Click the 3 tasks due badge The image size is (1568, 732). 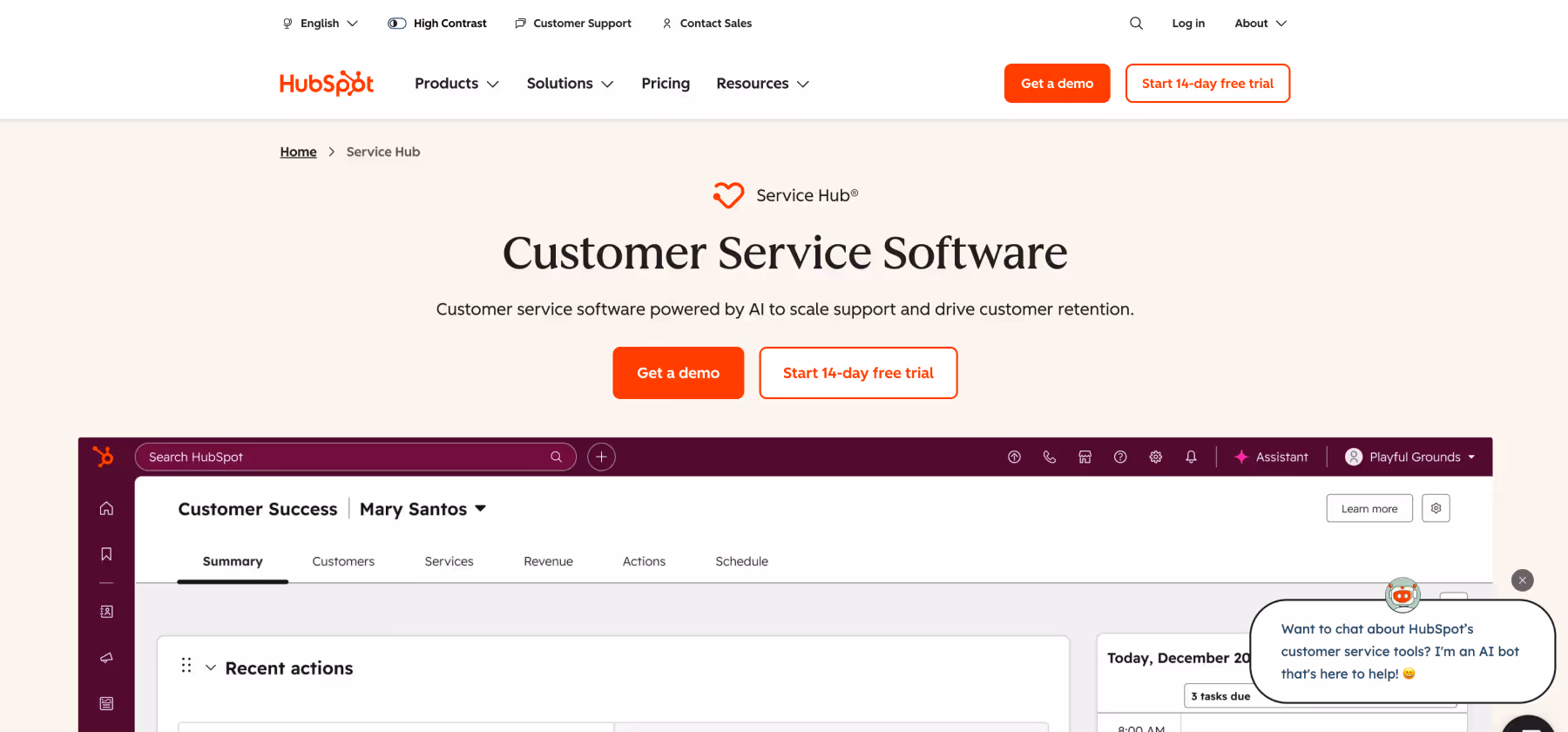(x=1220, y=696)
